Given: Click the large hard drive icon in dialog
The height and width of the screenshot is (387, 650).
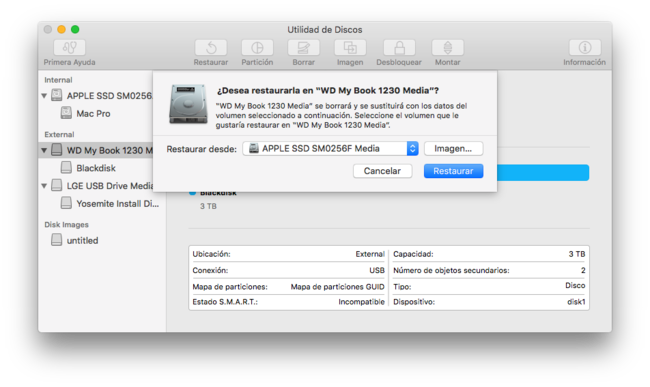Looking at the screenshot, I should pyautogui.click(x=188, y=104).
